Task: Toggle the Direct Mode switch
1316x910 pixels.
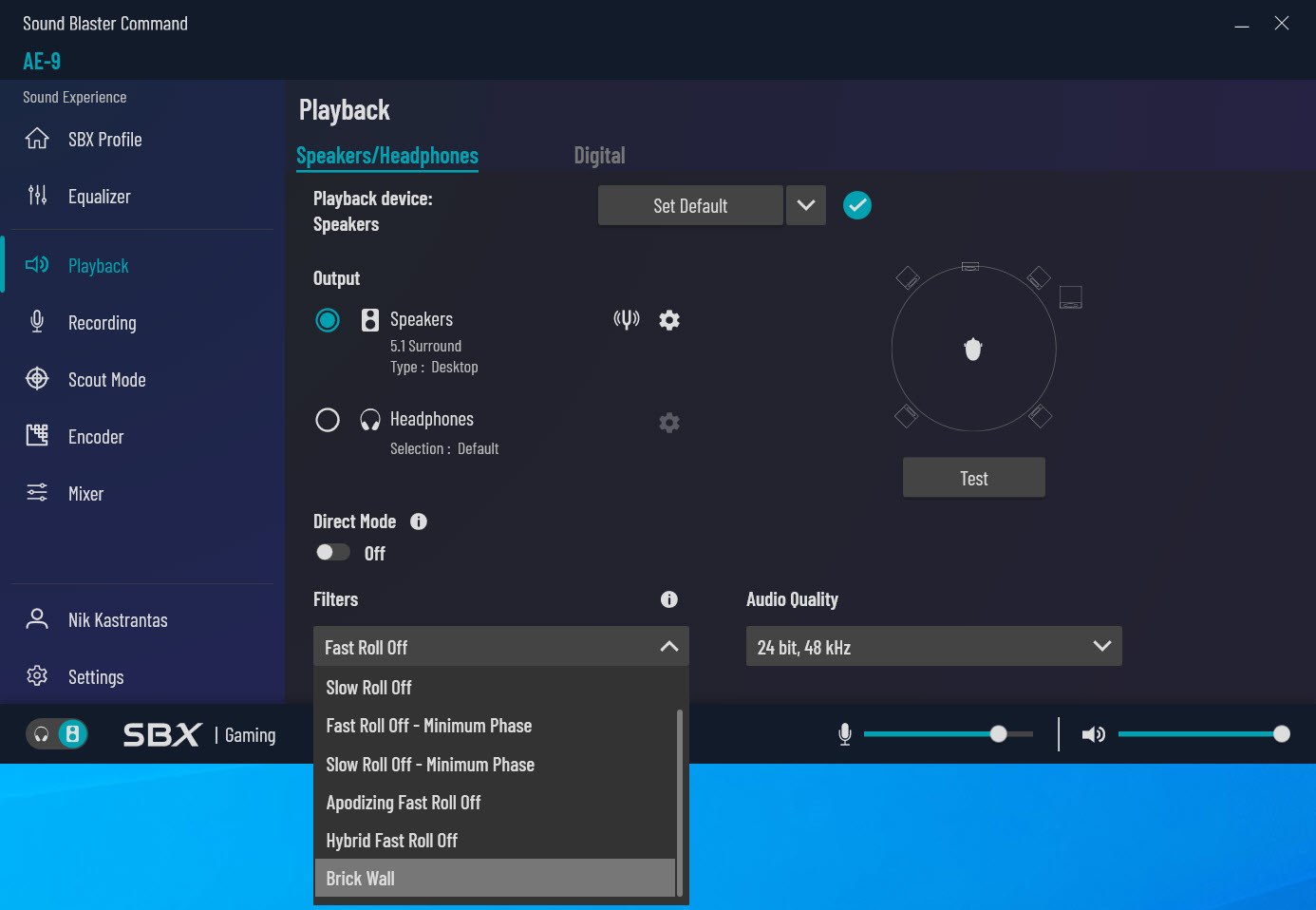Action: 332,552
